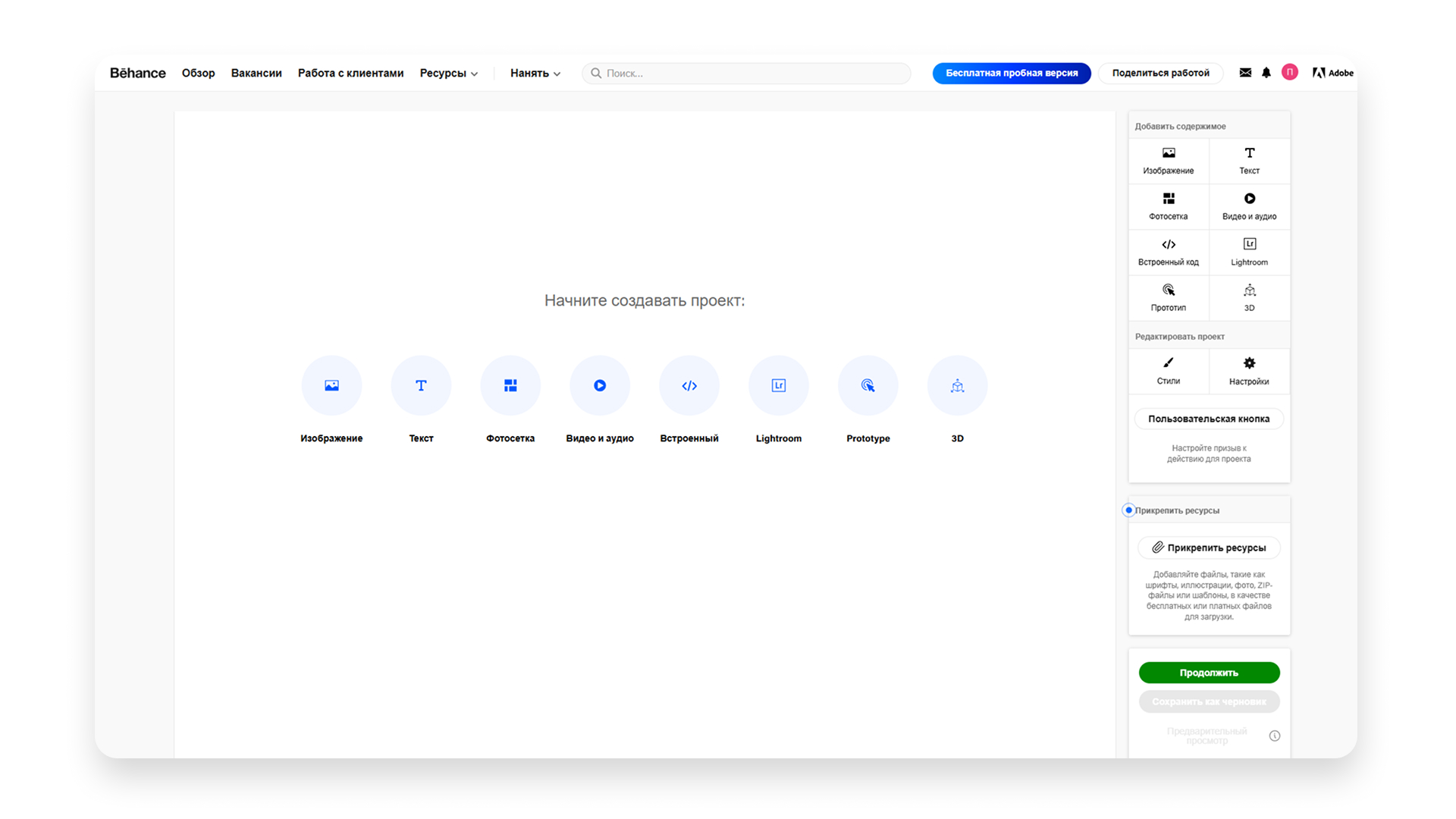Click the green Продолжить button
The image size is (1456, 819).
tap(1209, 673)
